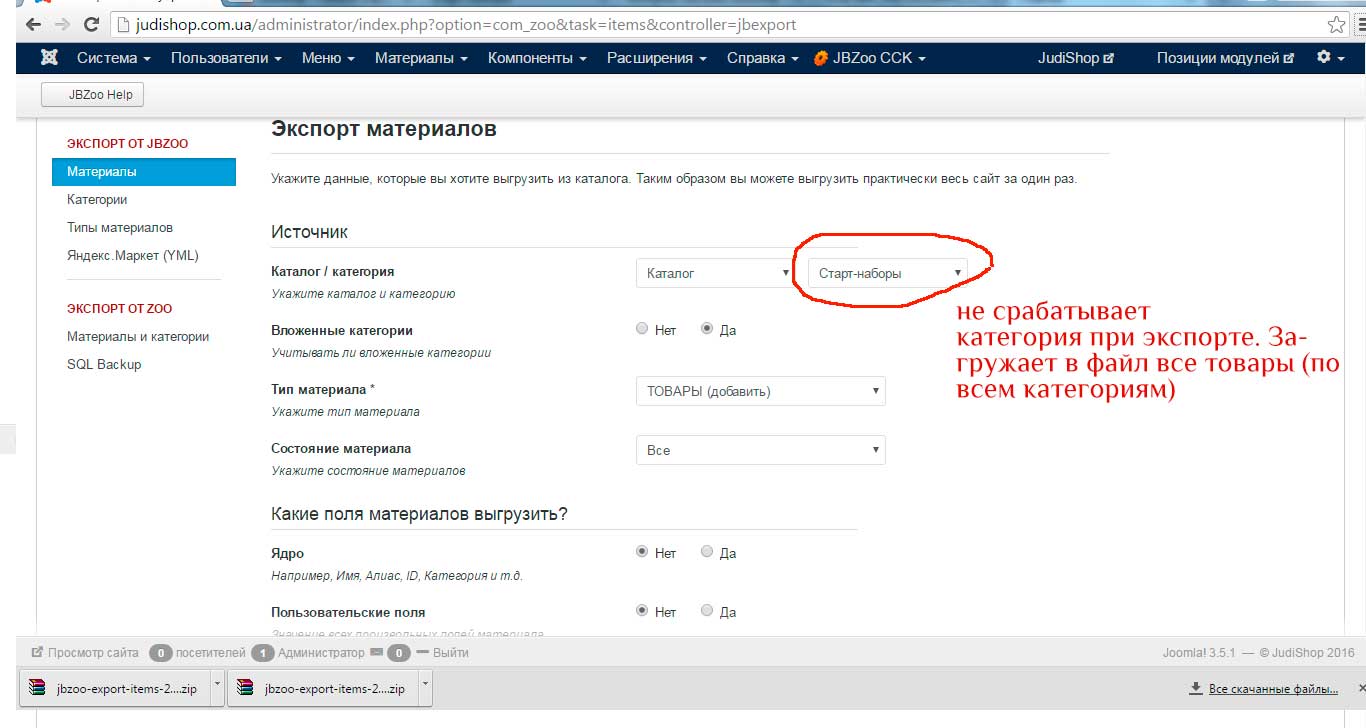Close the downloads bar
Screen dimensions: 1366x728
[x=1360, y=688]
